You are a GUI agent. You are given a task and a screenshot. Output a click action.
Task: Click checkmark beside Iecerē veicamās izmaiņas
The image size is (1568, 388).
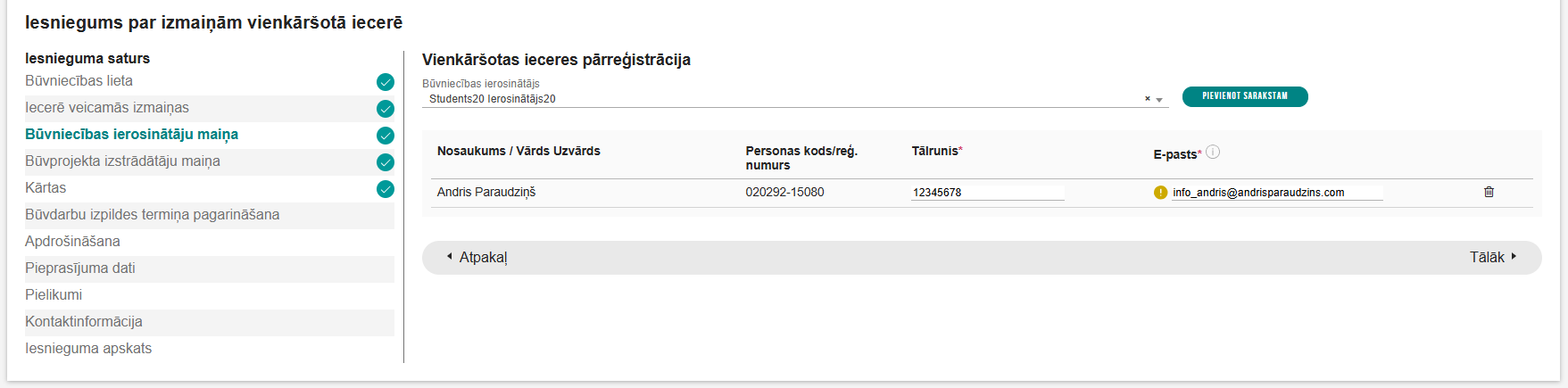[386, 109]
